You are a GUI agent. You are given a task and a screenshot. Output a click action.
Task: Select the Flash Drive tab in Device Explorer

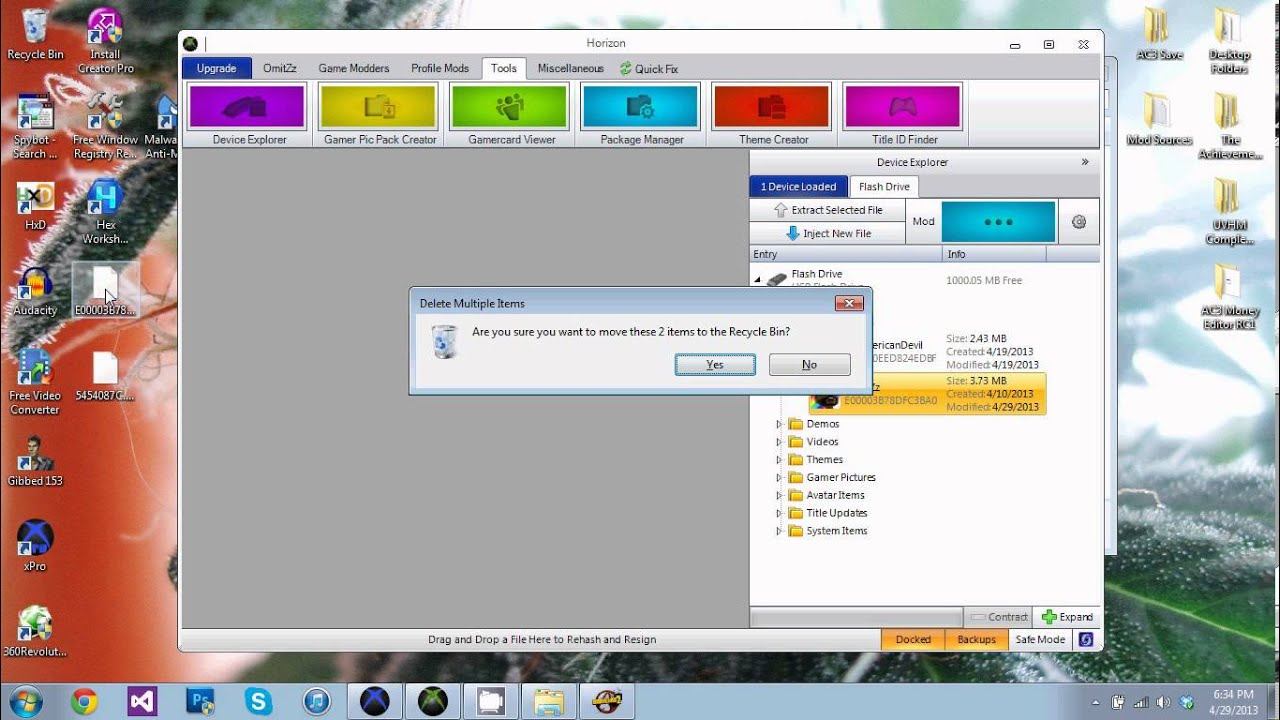coord(884,187)
